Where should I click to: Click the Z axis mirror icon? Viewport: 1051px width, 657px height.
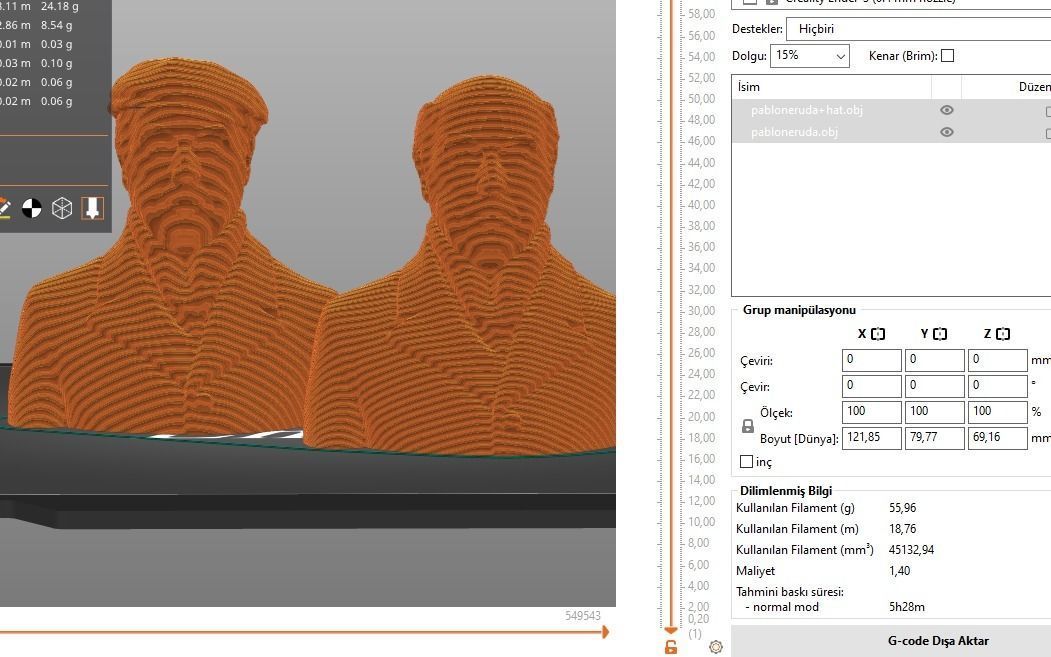1003,334
